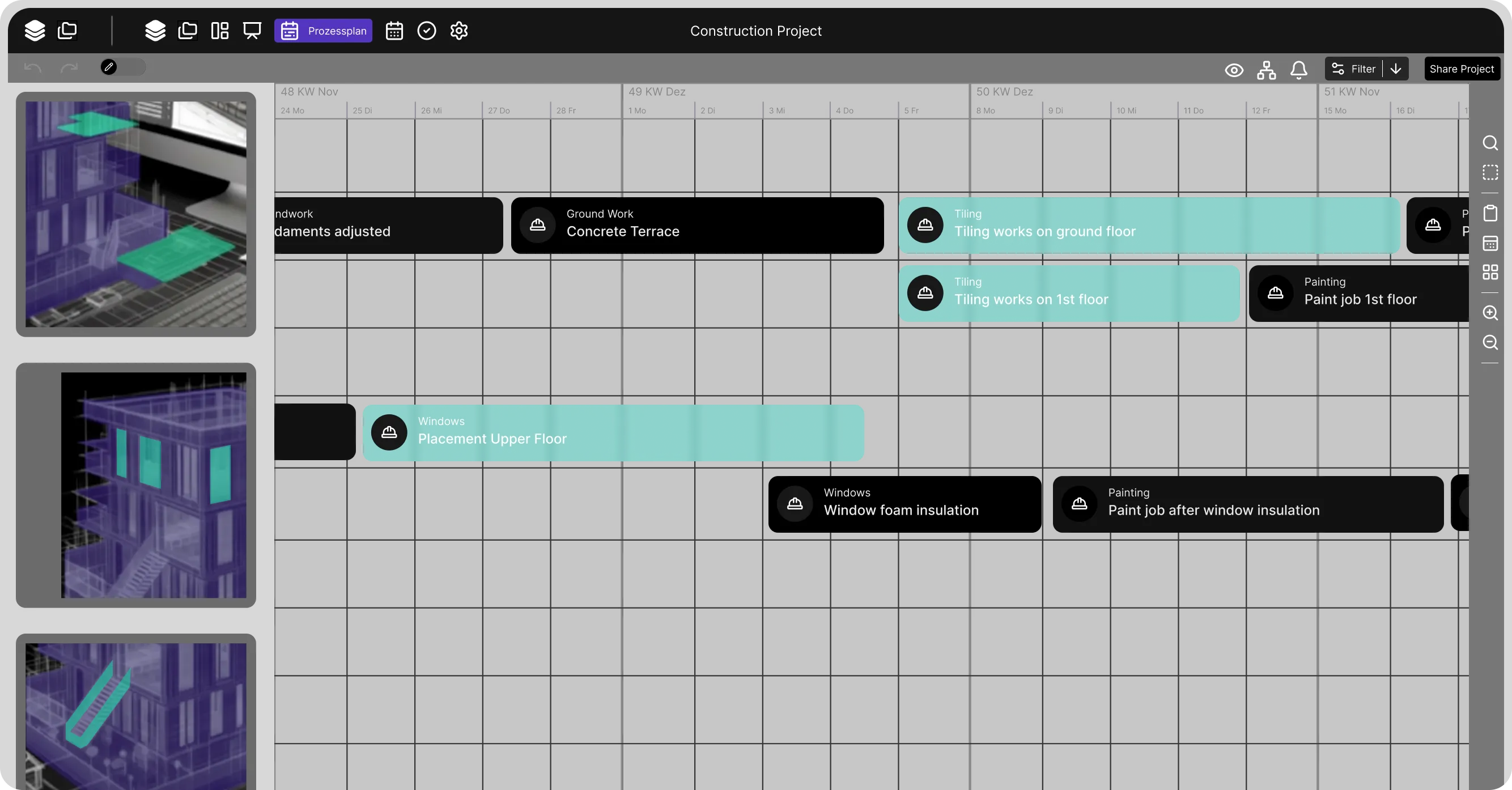Open the clipboard icon in right sidebar
Screen dimensions: 1512x790
point(1490,213)
